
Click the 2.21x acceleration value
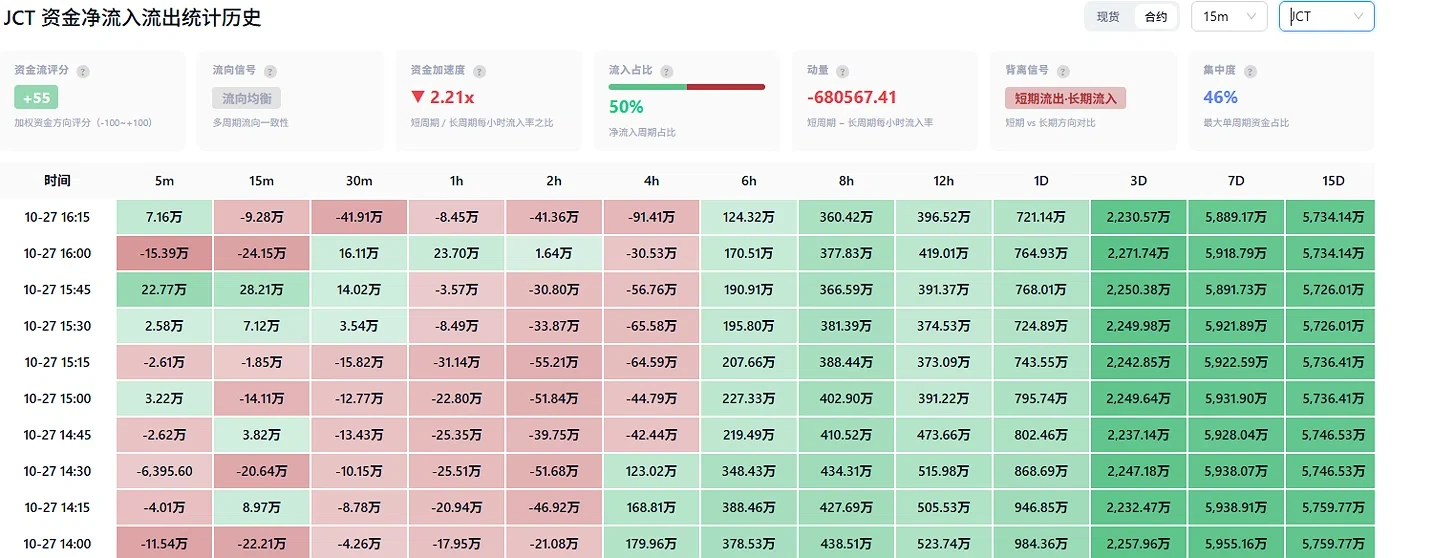(443, 97)
